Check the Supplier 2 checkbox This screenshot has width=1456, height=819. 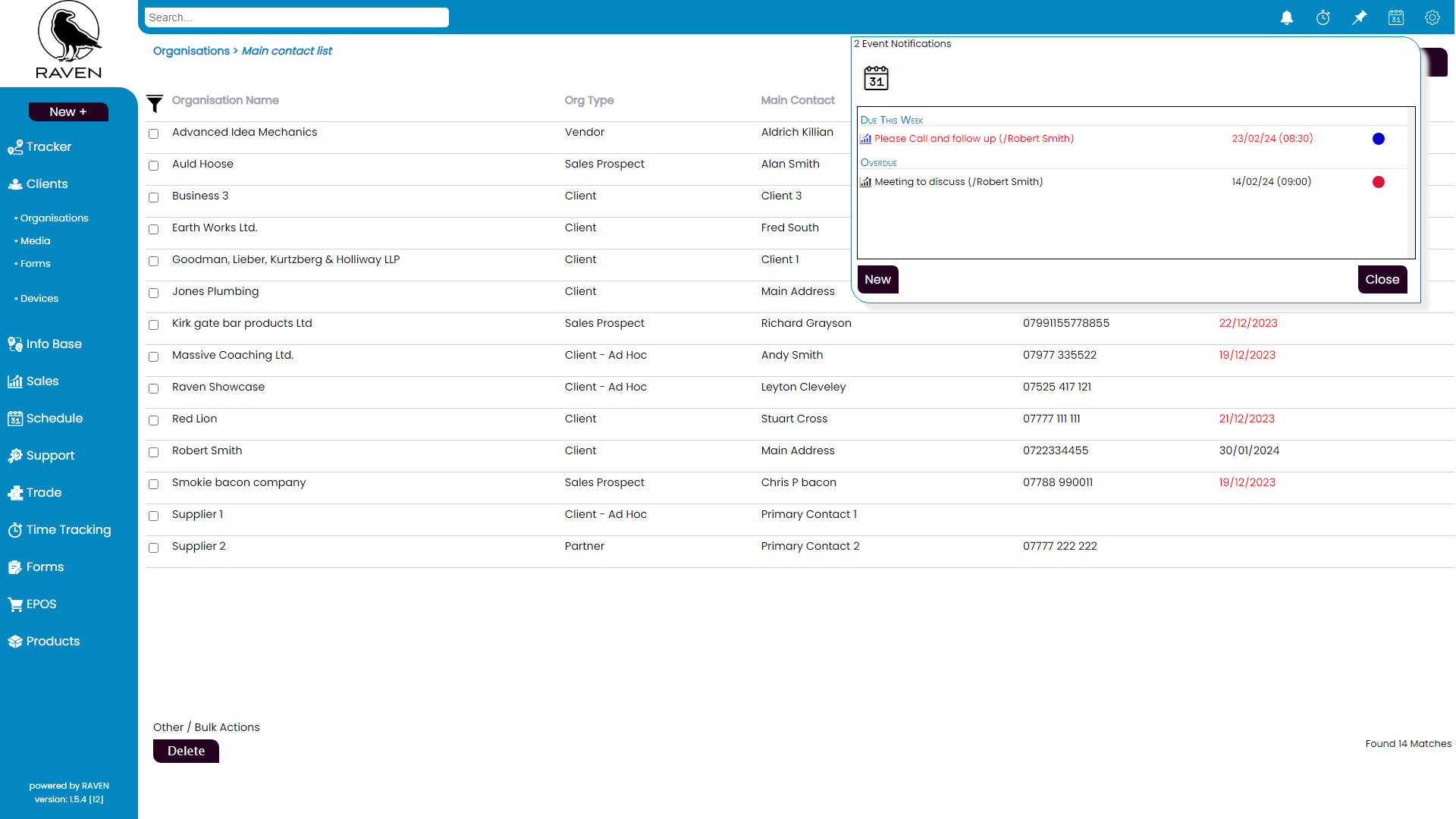(x=154, y=548)
